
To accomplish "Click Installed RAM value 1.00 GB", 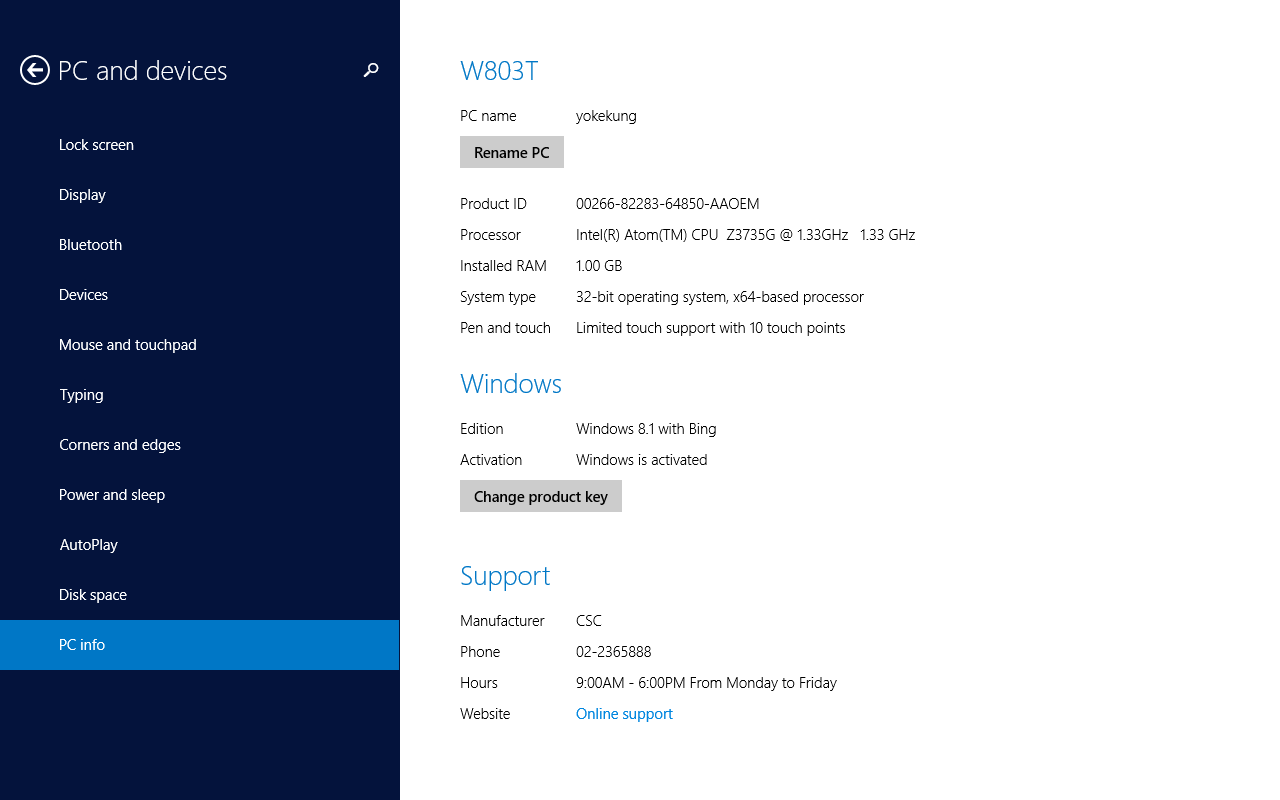I will [x=599, y=266].
